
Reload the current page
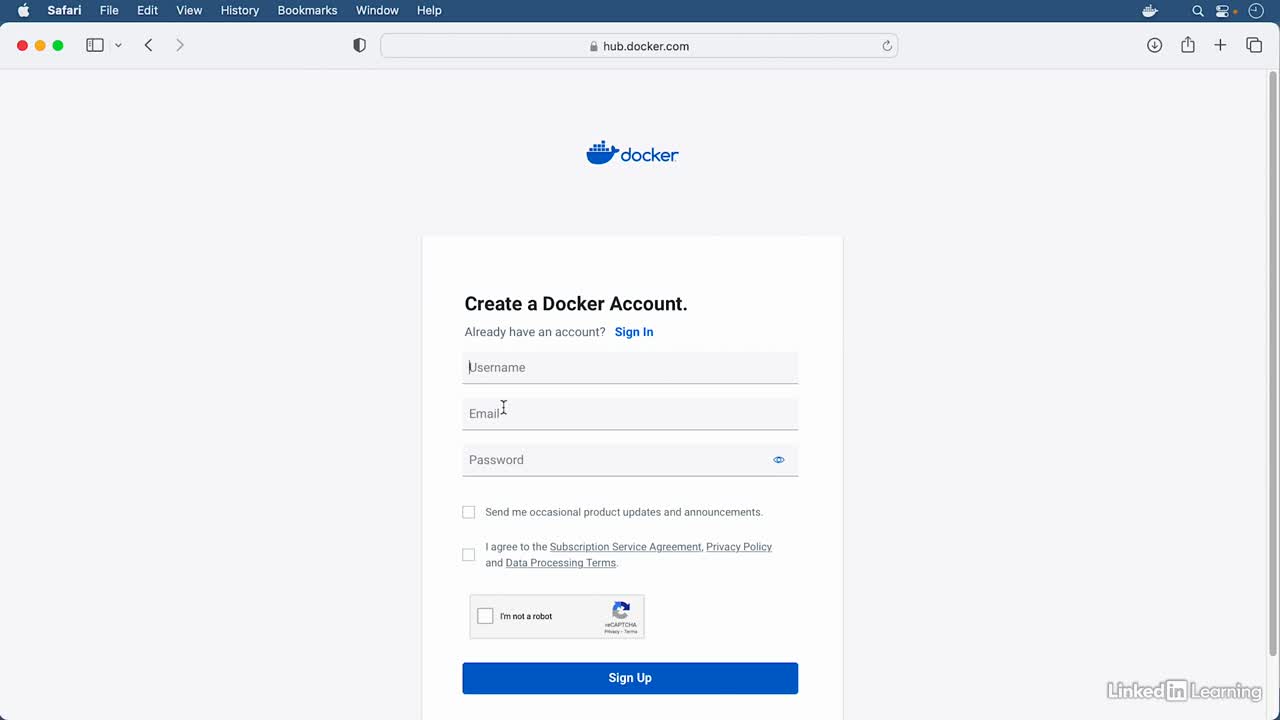tap(887, 46)
